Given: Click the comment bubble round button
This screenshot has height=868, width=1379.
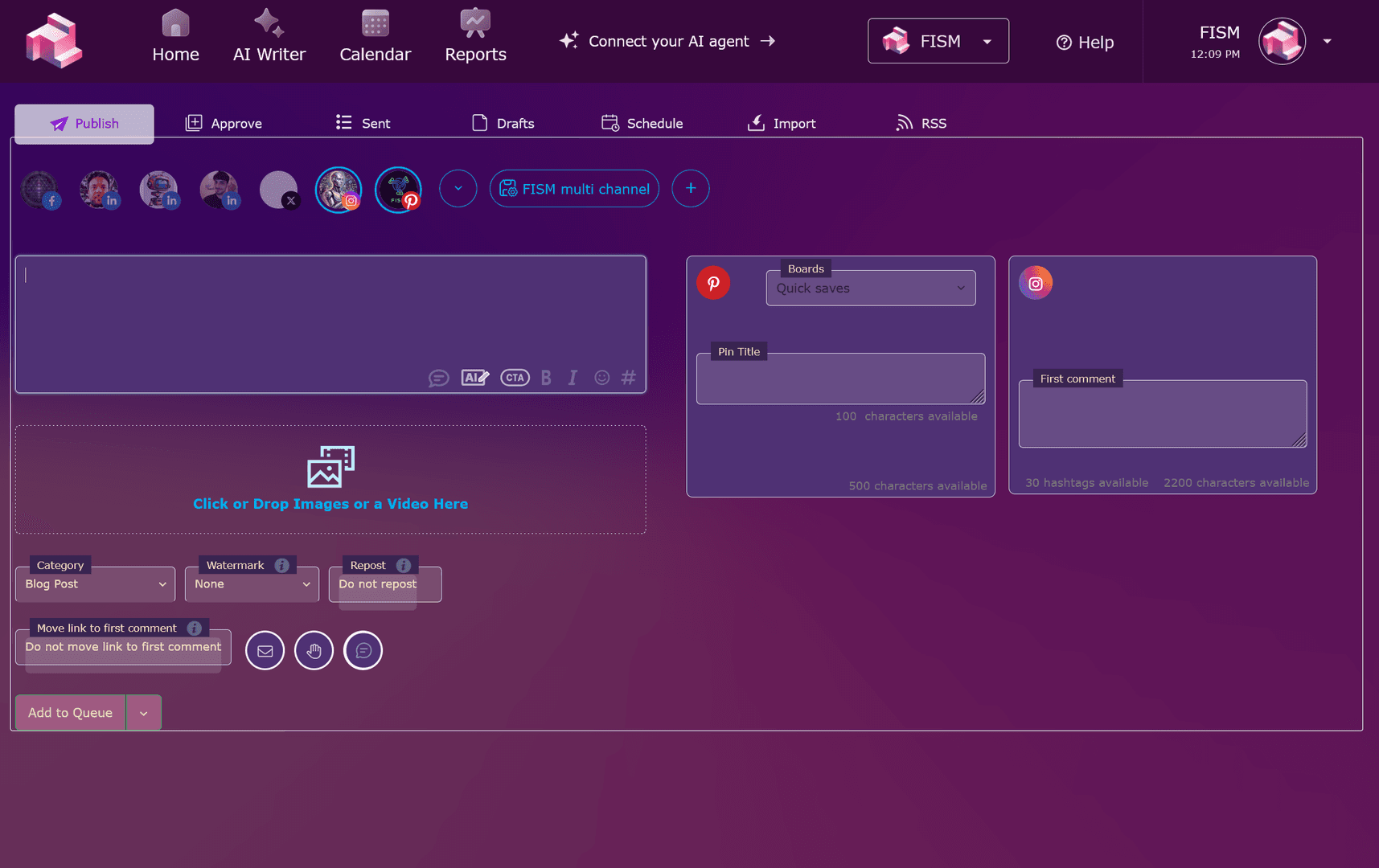Looking at the screenshot, I should [x=363, y=650].
